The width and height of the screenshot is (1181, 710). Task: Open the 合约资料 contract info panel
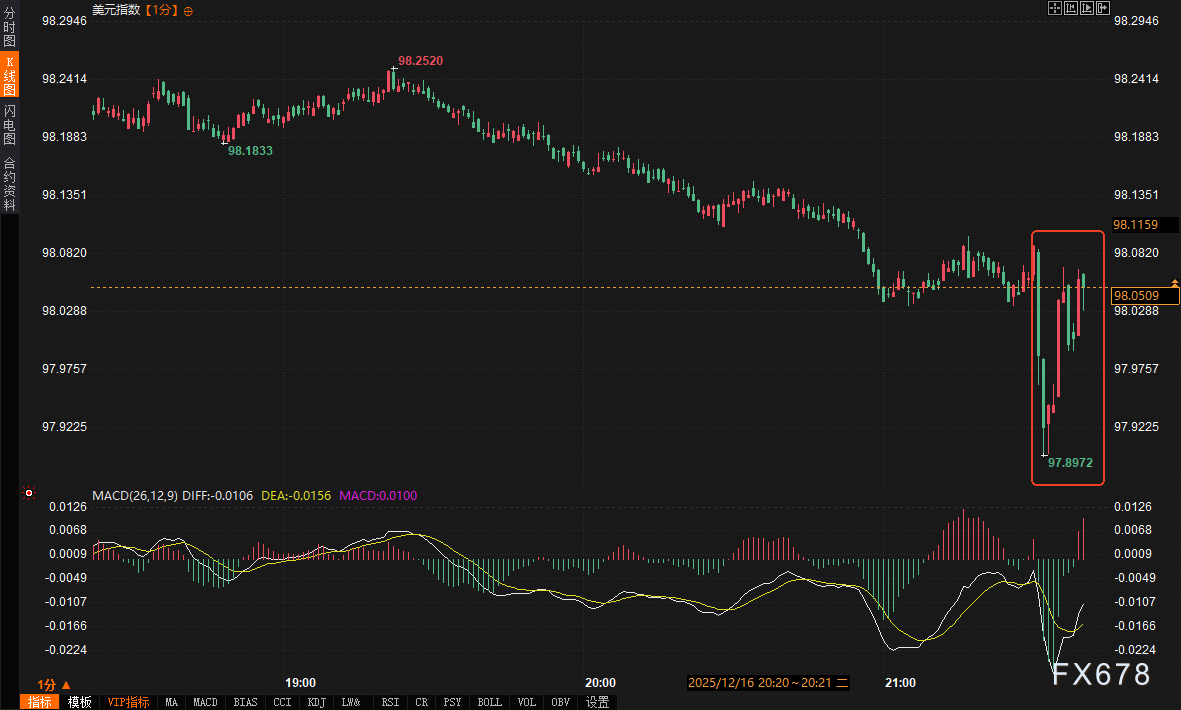9,184
